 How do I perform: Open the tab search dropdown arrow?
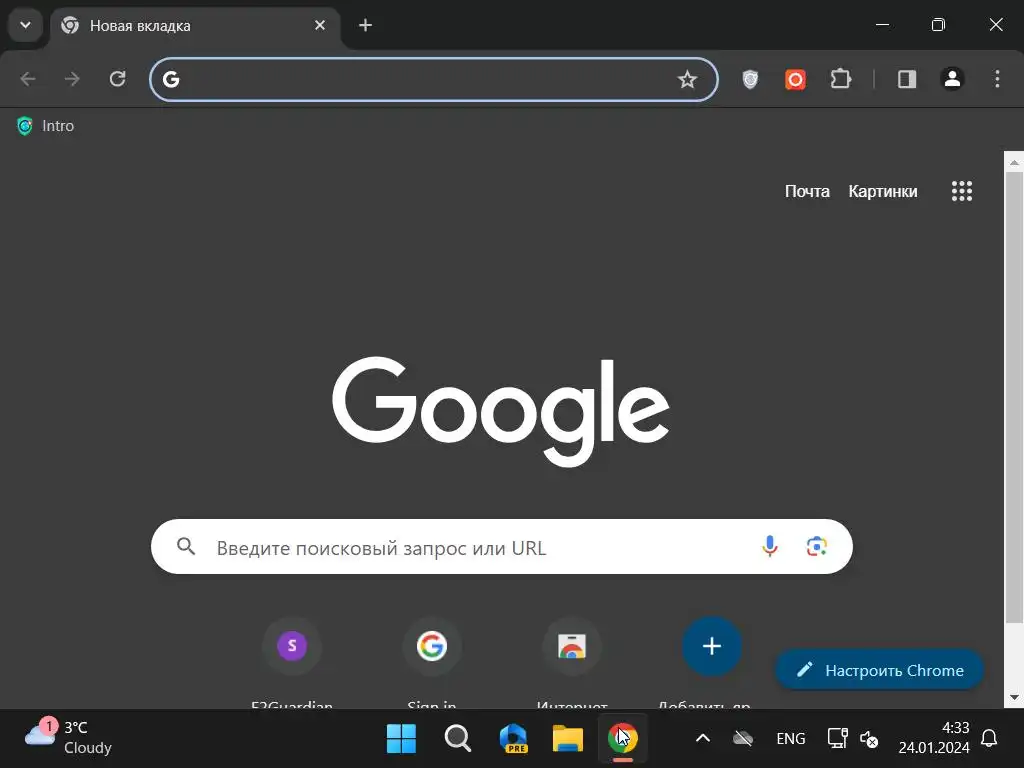pyautogui.click(x=25, y=25)
